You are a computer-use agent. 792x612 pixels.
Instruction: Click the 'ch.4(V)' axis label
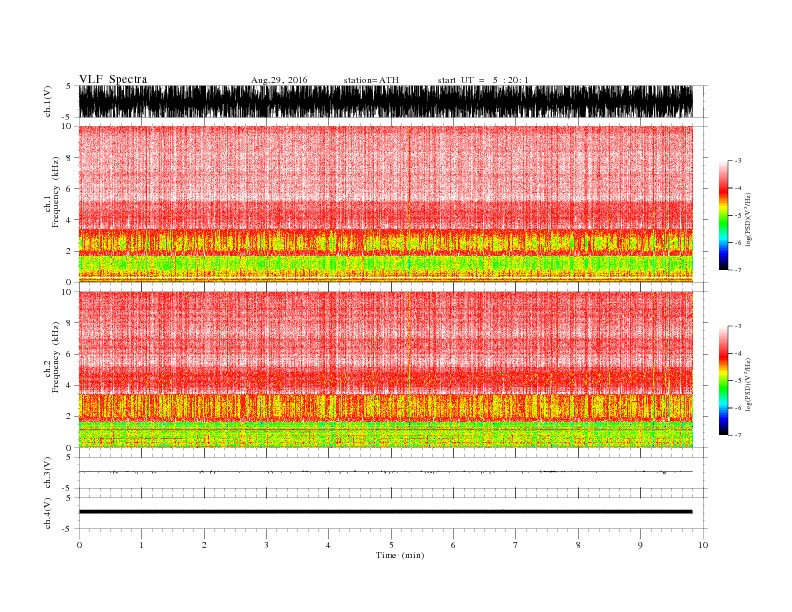(x=48, y=513)
